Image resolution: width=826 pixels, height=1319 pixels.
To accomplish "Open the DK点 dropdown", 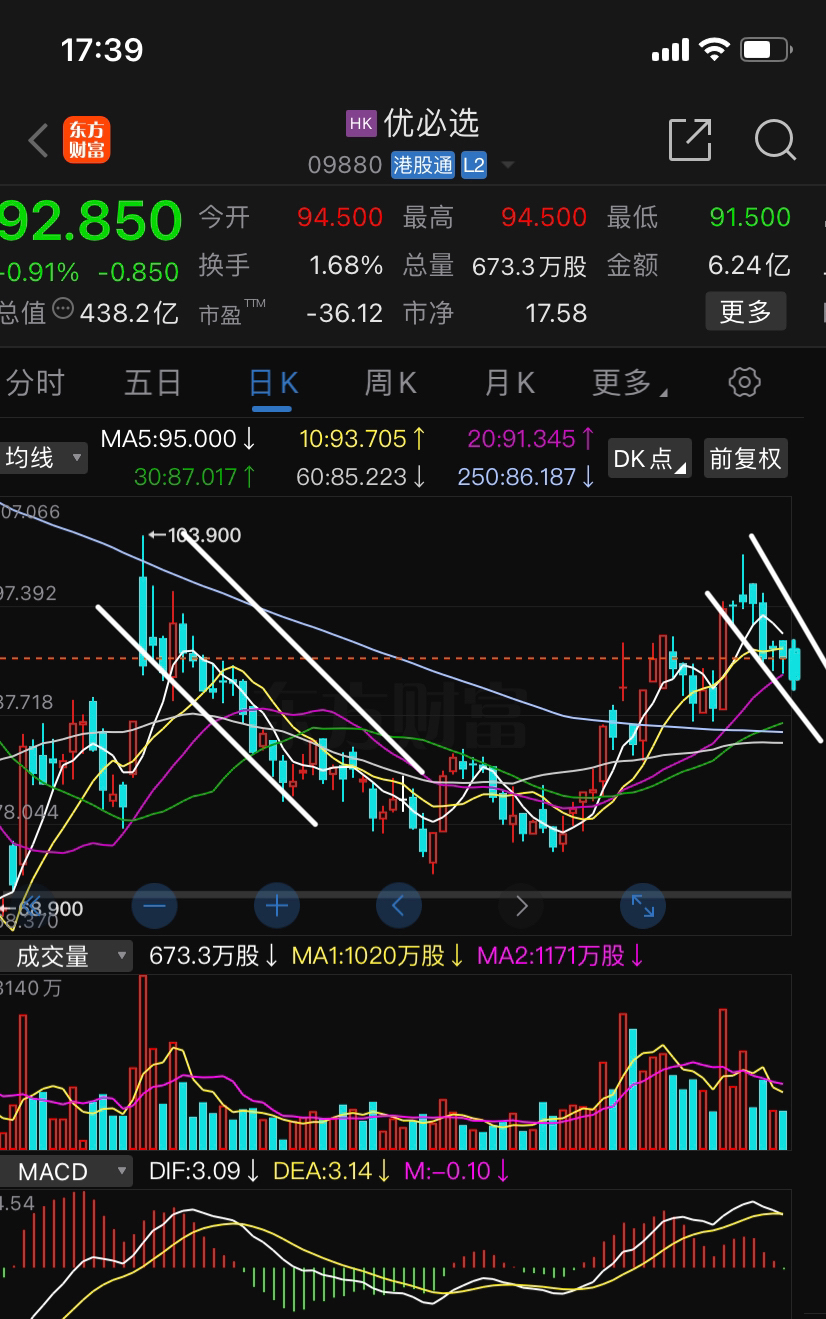I will pos(649,458).
